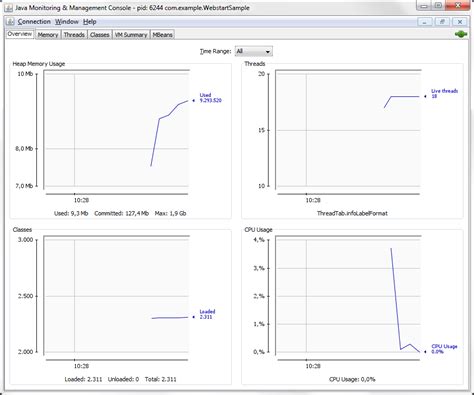Screen dimensions: 474x395
Task: Click the internal frame icon beside Connection
Action: [x=10, y=22]
